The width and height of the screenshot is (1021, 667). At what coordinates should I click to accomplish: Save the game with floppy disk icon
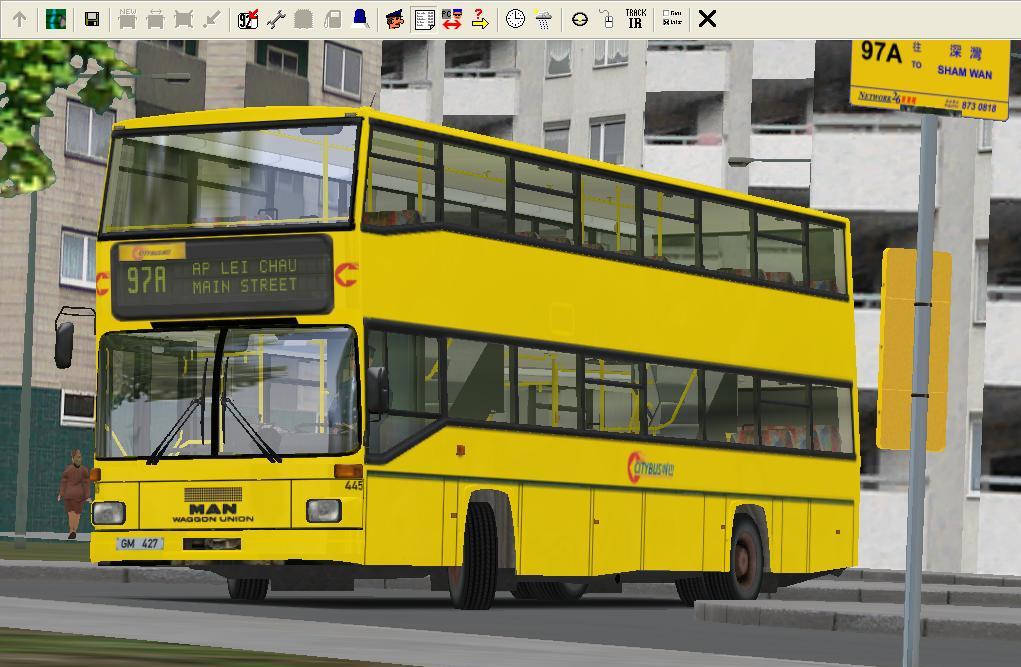tap(92, 19)
